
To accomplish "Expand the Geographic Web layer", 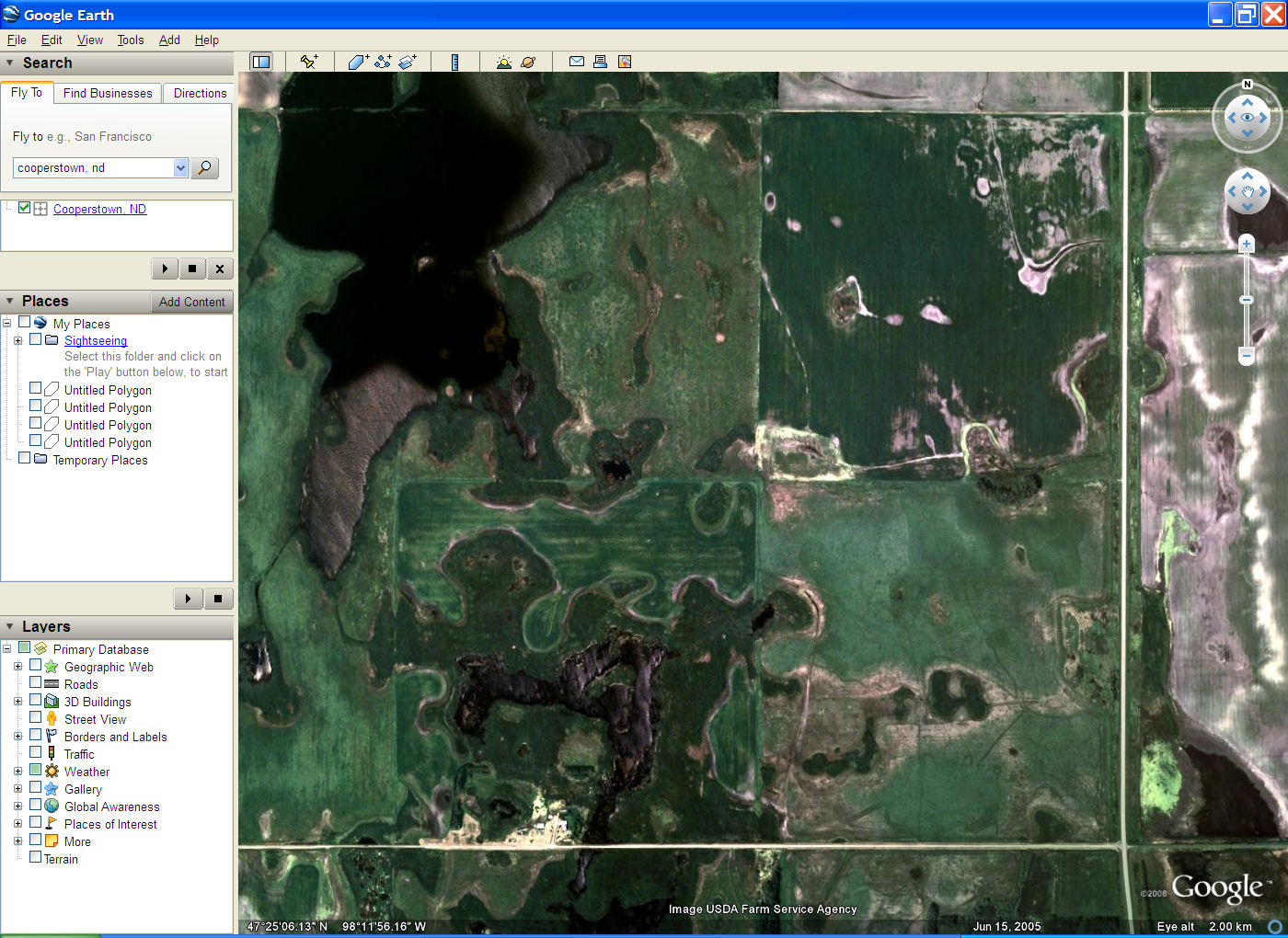I will pyautogui.click(x=17, y=666).
